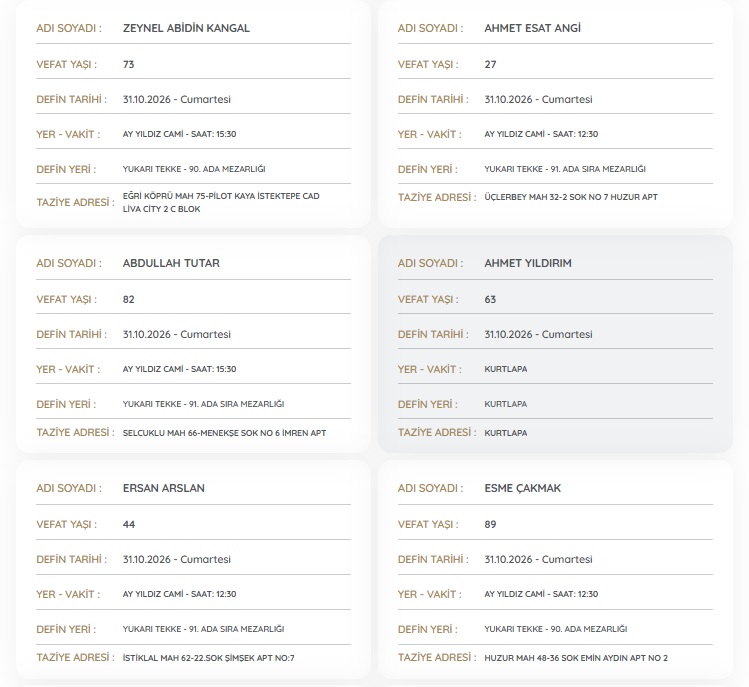This screenshot has width=749, height=687.
Task: Click TAZİYE ADRESİ label in Zeynel Abidin Kangal card
Action: tap(75, 203)
